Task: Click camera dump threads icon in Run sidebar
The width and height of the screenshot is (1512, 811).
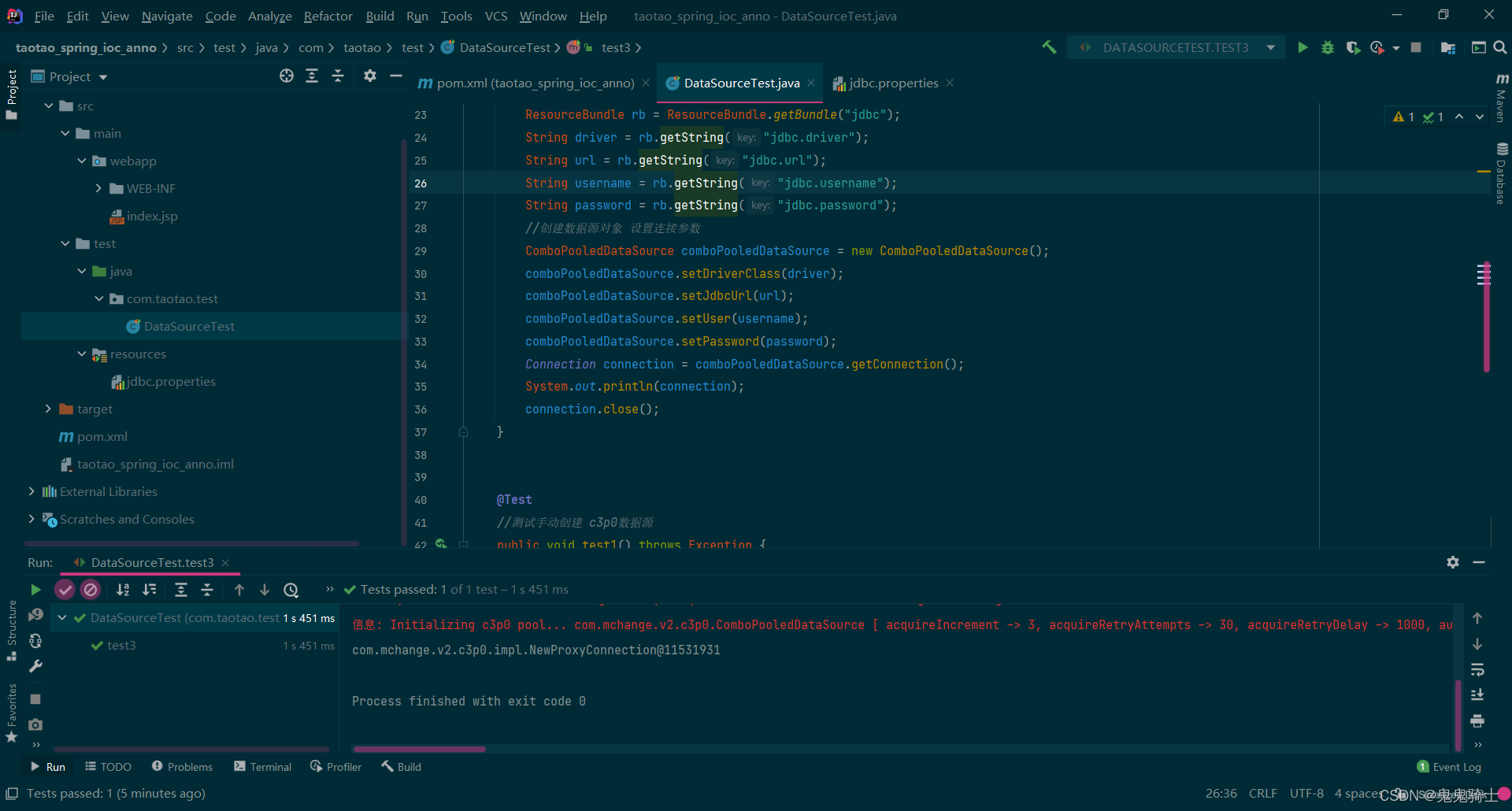Action: tap(35, 724)
